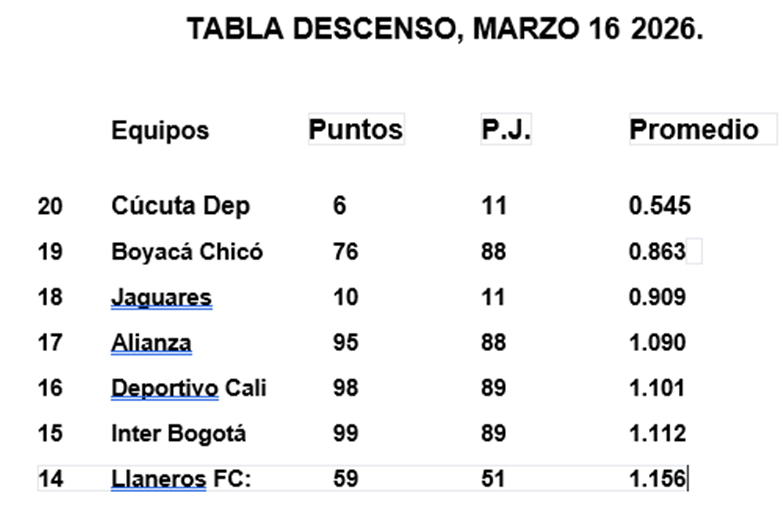This screenshot has width=783, height=527.
Task: Click the TABLA DESCENSO title text
Action: (x=444, y=30)
